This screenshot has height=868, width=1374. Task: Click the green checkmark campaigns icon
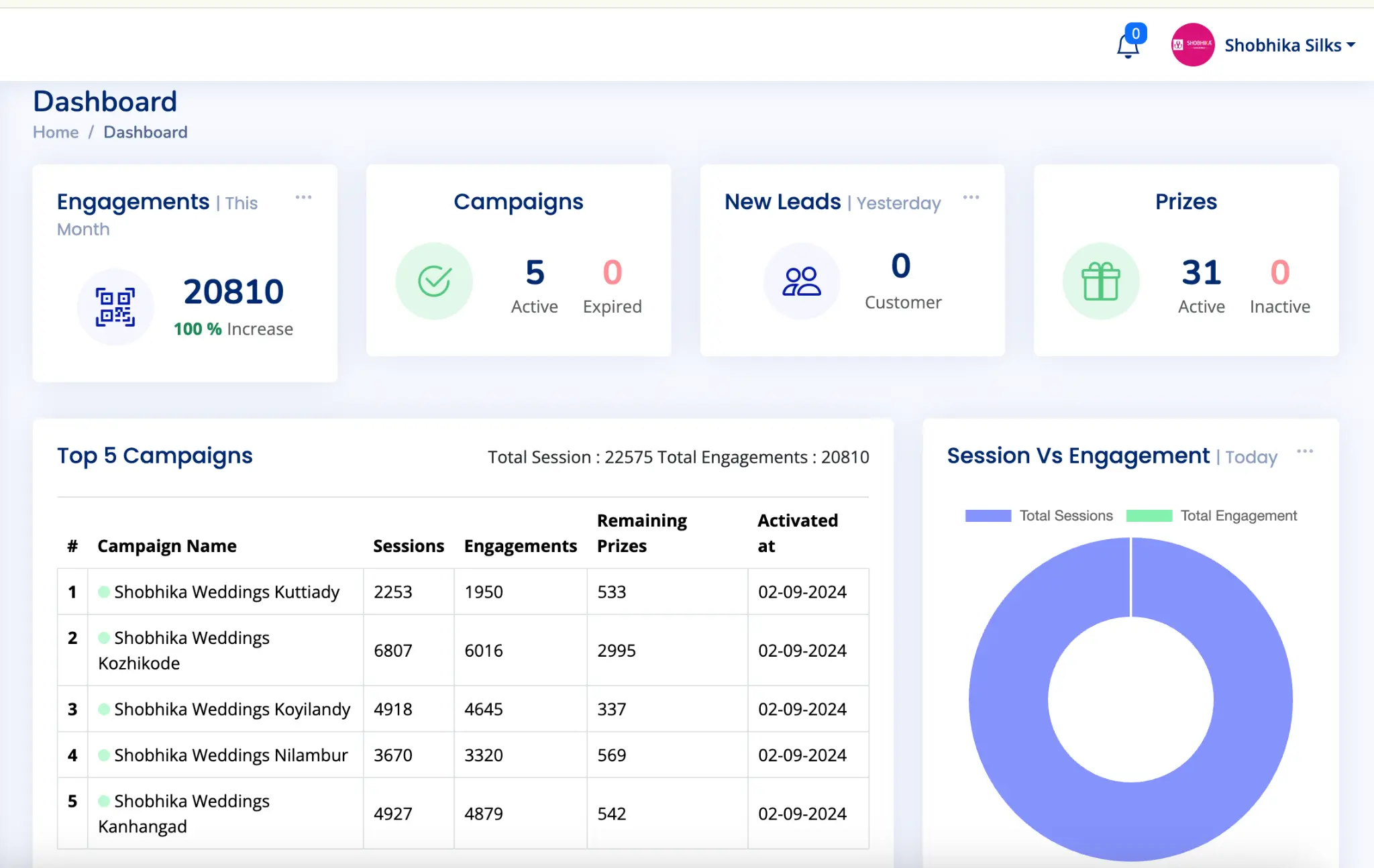pyautogui.click(x=434, y=281)
